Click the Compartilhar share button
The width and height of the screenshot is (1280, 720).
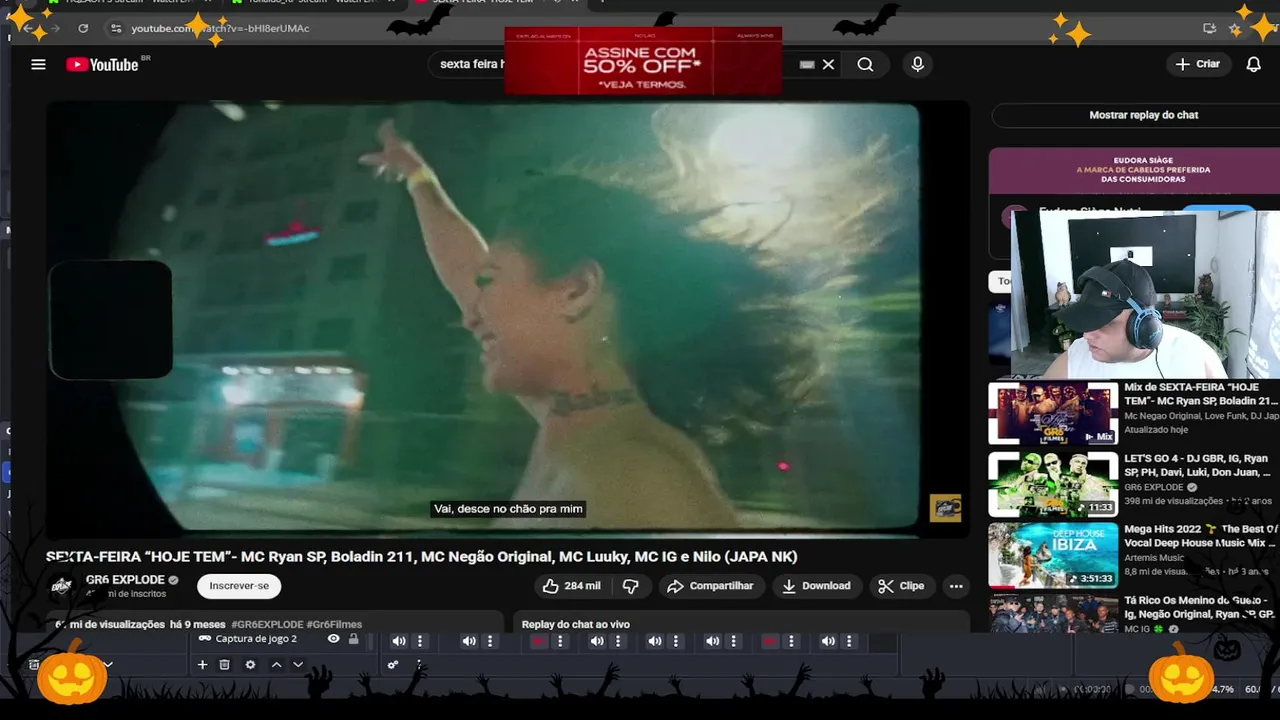709,586
